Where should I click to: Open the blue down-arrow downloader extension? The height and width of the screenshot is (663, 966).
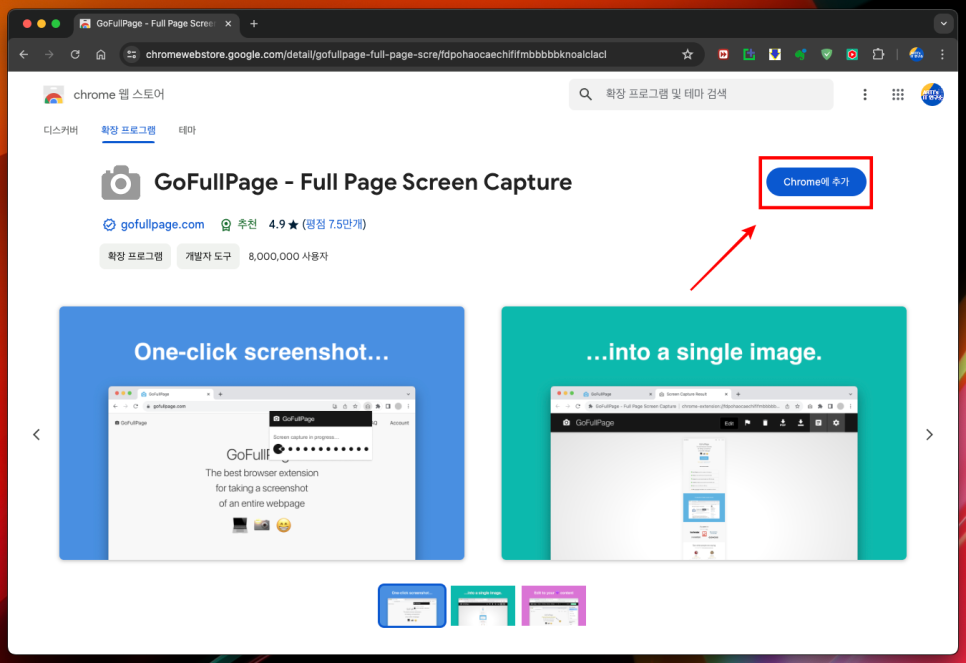pyautogui.click(x=775, y=54)
